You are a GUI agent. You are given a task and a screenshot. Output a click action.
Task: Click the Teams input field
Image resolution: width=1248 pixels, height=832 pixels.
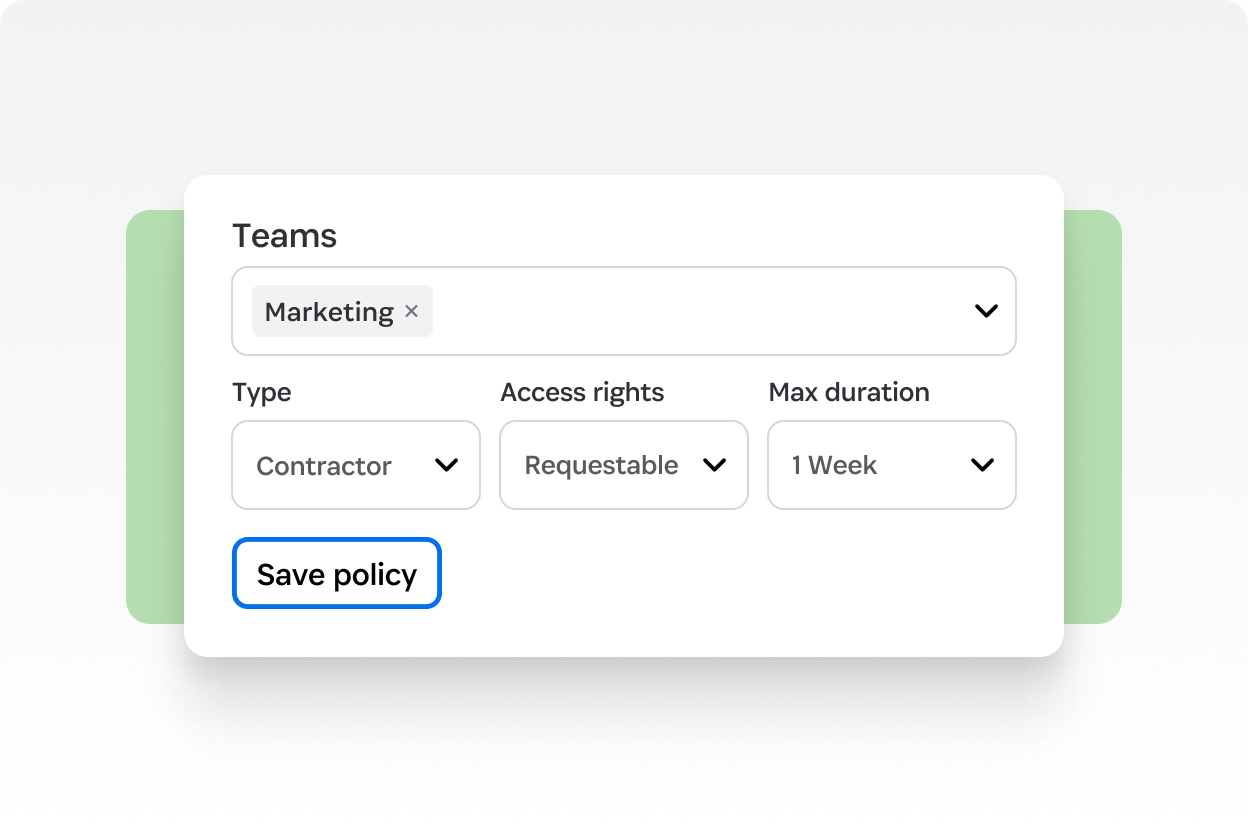700,311
